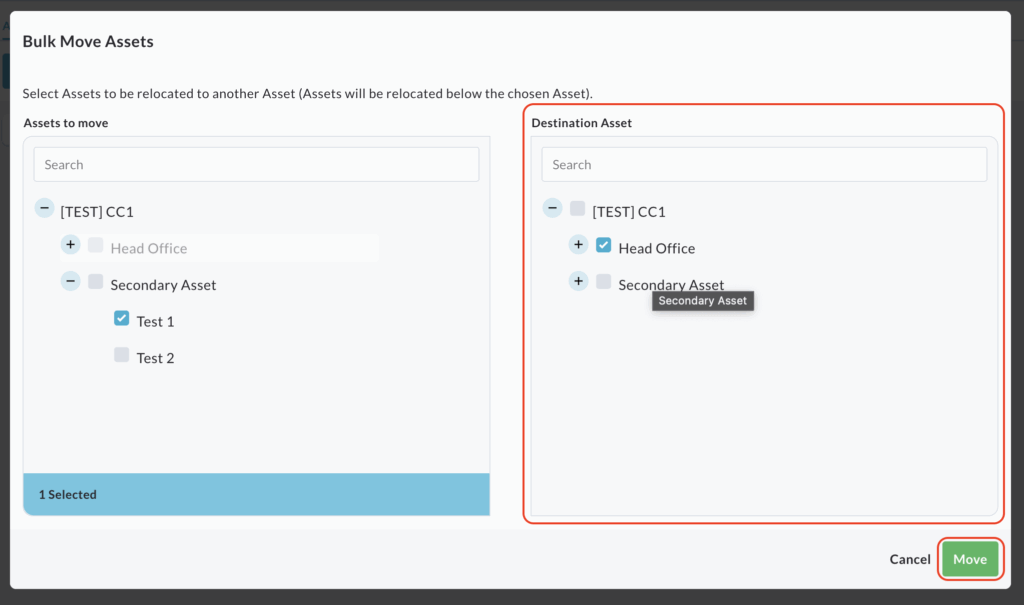Focus the Destination Asset search field
The height and width of the screenshot is (605, 1024).
coord(764,165)
